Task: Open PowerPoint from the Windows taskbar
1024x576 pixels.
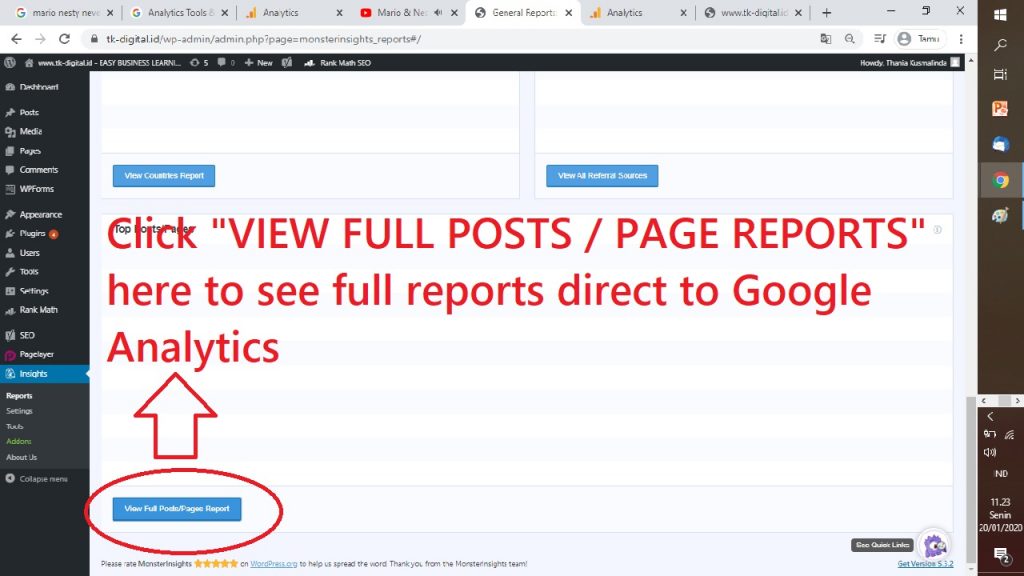Action: [1000, 109]
